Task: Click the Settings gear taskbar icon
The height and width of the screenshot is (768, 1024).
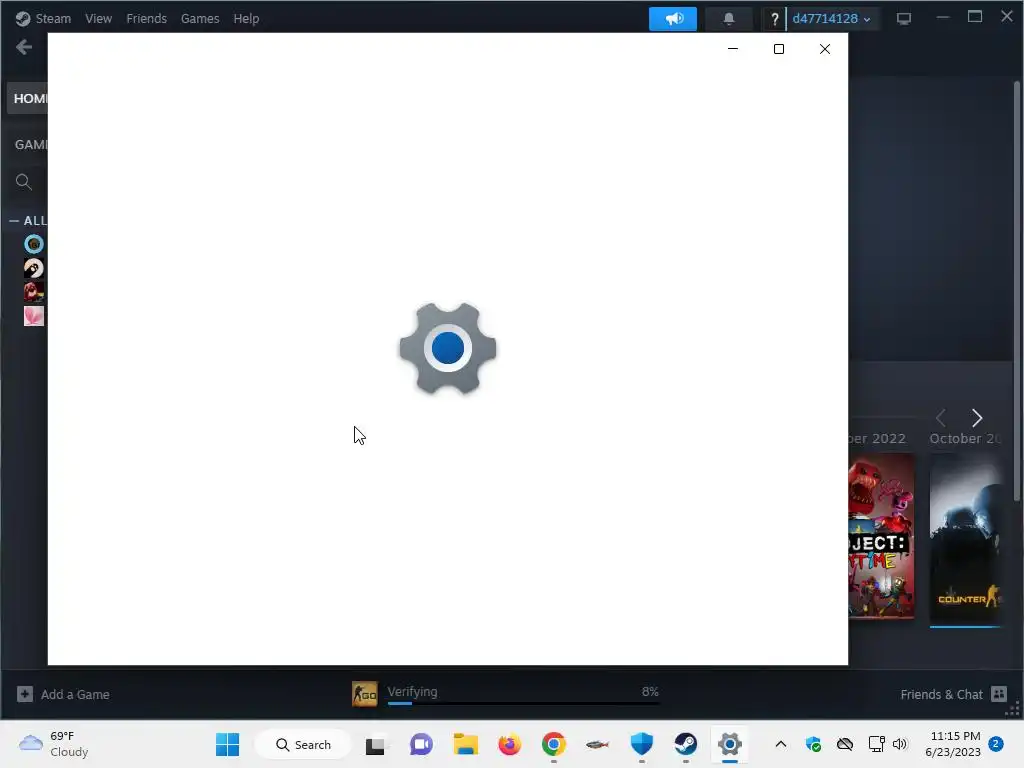Action: pyautogui.click(x=729, y=744)
